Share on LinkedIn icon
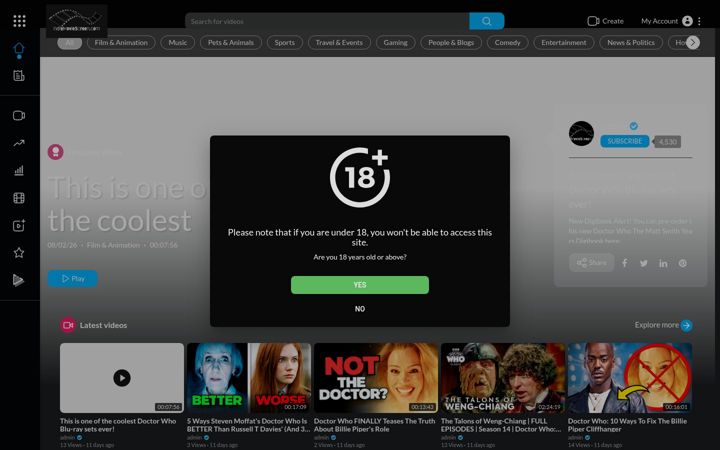This screenshot has height=450, width=720. pos(663,263)
